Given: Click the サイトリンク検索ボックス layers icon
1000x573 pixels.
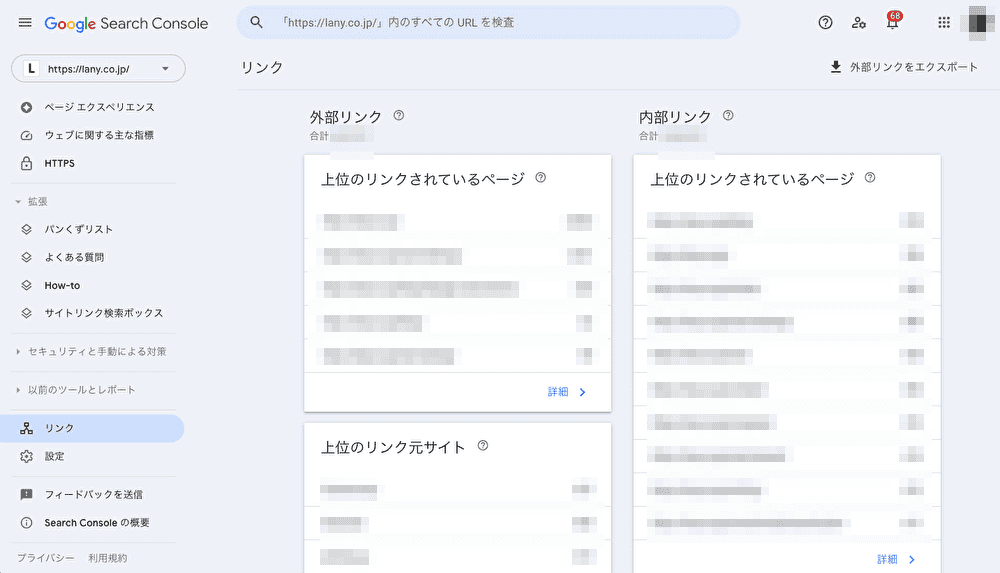Looking at the screenshot, I should coord(26,313).
